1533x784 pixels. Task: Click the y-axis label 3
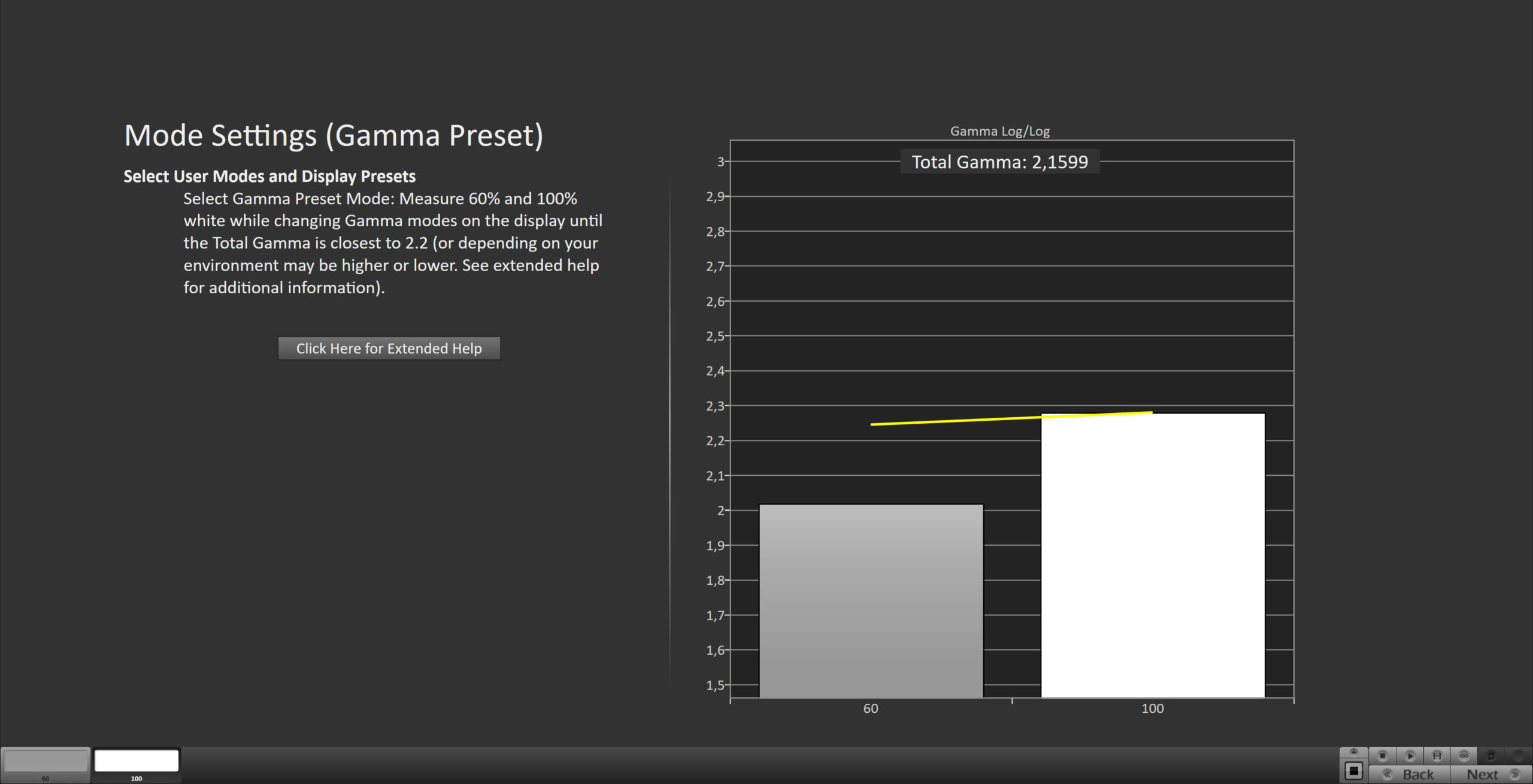[x=721, y=162]
